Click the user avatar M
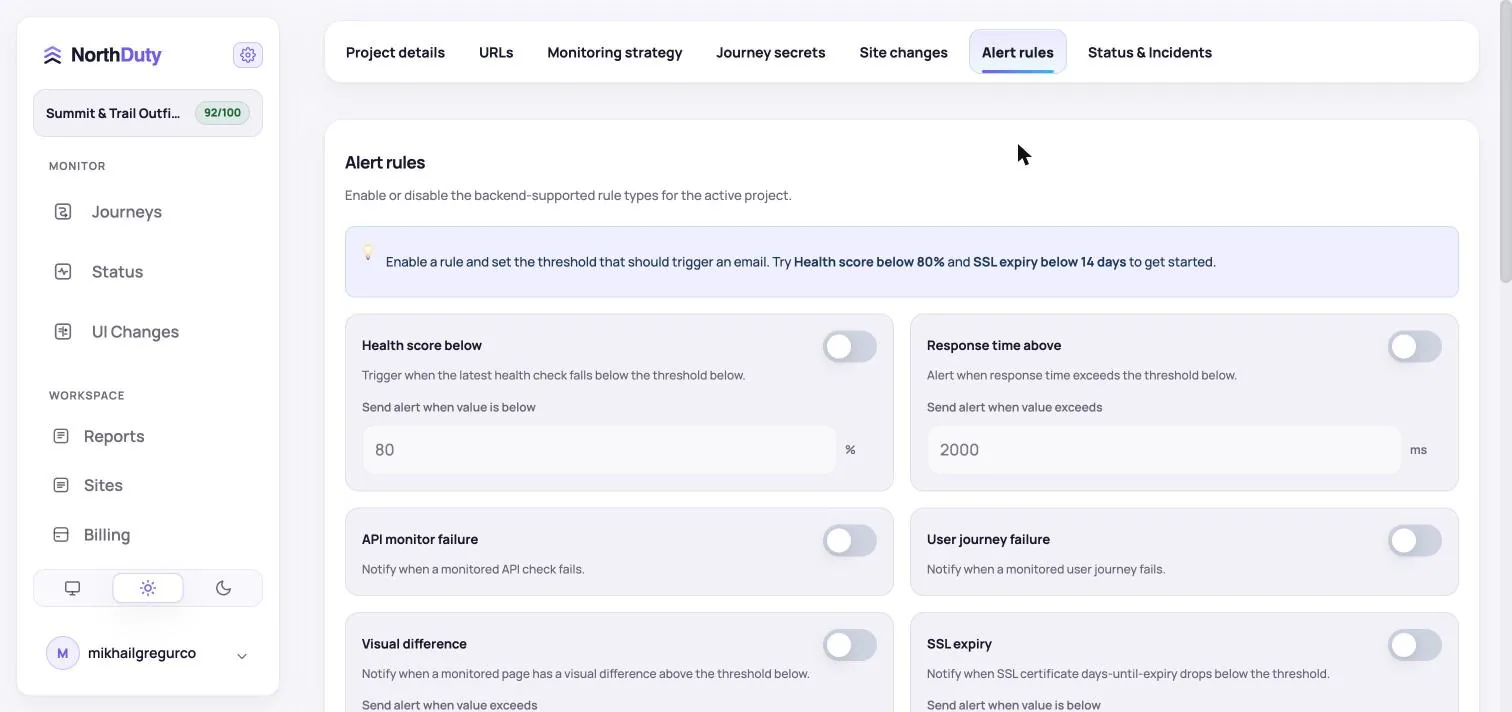This screenshot has height=712, width=1512. tap(63, 653)
